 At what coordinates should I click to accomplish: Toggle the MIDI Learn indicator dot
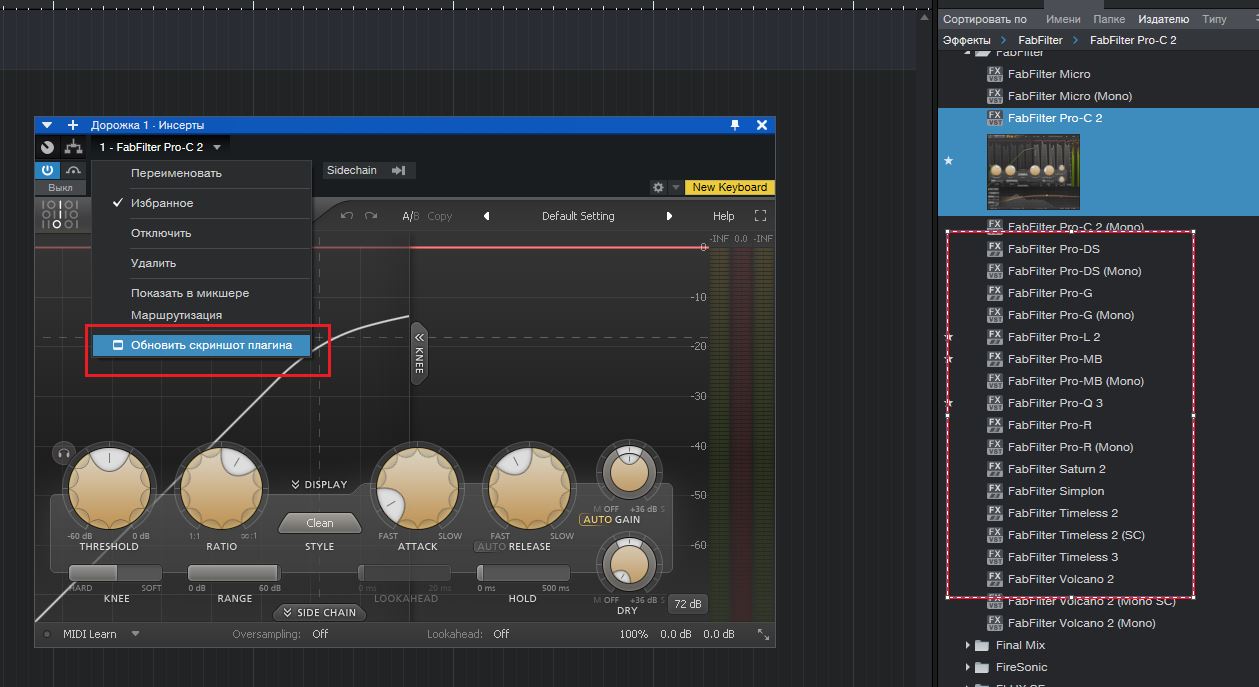tap(46, 634)
